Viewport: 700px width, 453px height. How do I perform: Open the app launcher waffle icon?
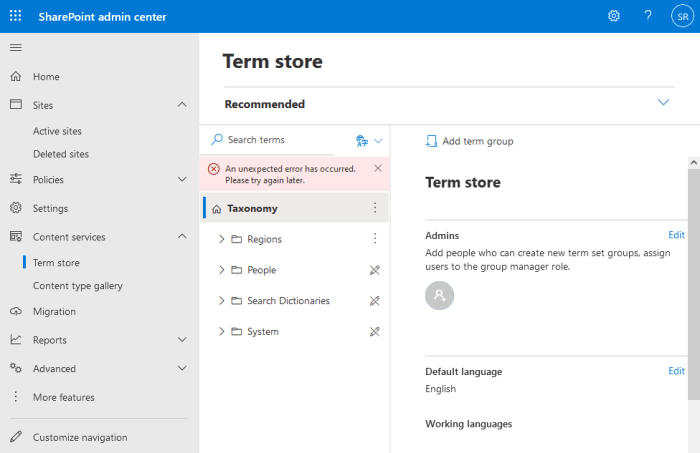pyautogui.click(x=16, y=16)
